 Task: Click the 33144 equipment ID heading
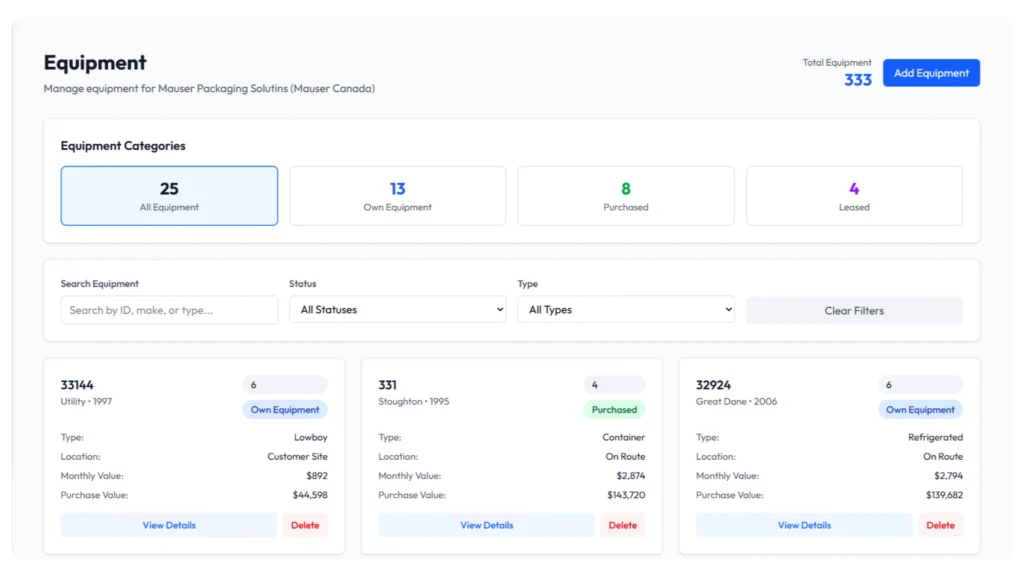[x=77, y=385]
